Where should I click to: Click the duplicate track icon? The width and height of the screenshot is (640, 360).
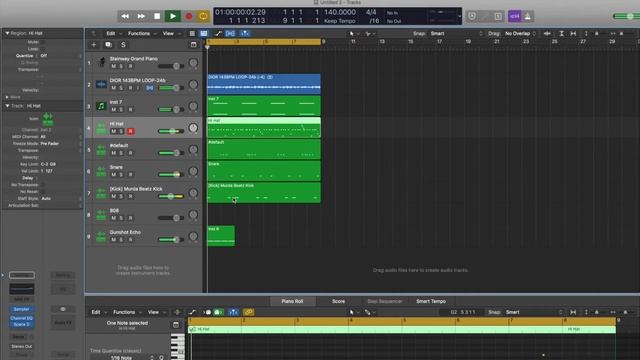point(109,45)
